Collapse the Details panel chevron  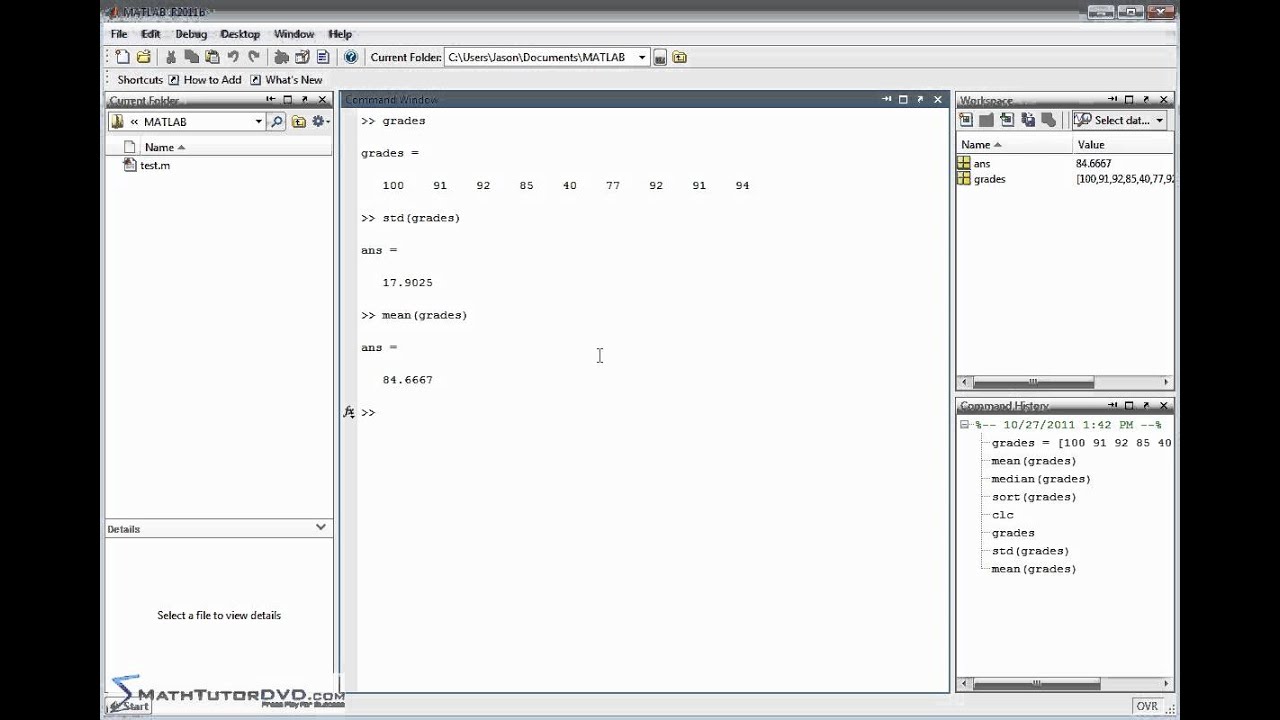coord(320,527)
